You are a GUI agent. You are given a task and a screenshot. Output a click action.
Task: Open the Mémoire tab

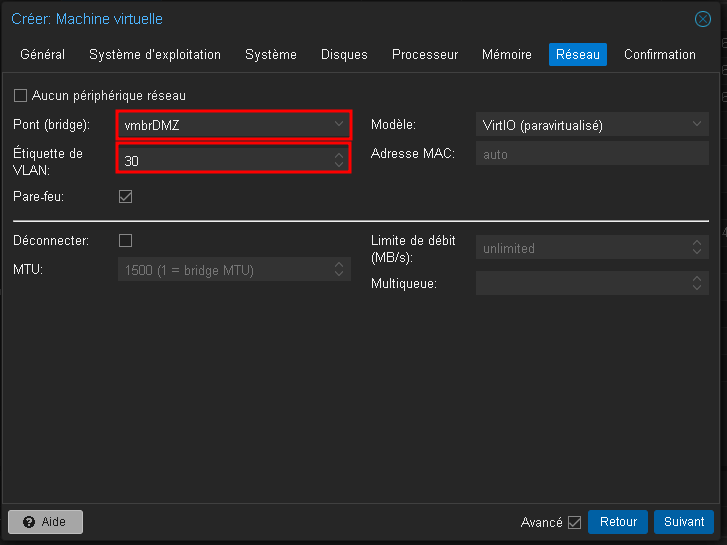507,55
